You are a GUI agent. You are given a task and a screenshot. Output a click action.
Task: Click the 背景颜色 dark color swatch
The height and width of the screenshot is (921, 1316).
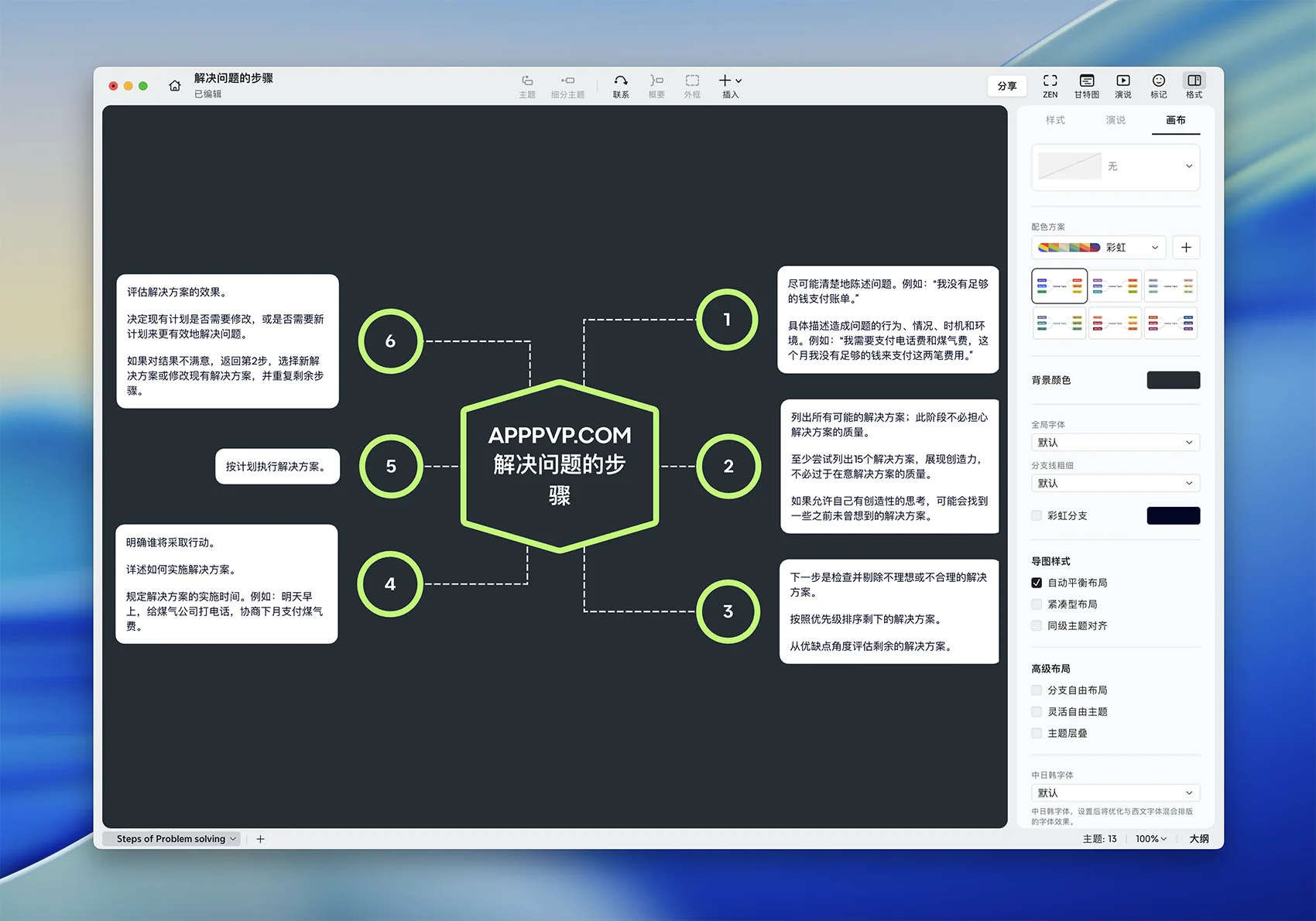coord(1173,380)
